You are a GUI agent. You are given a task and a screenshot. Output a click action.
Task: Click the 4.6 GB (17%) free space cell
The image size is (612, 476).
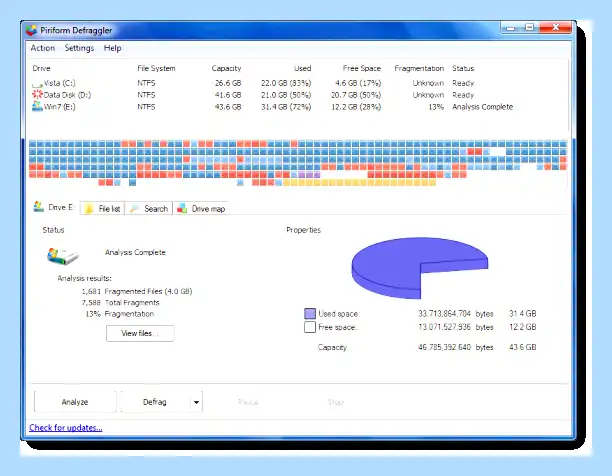pyautogui.click(x=358, y=83)
